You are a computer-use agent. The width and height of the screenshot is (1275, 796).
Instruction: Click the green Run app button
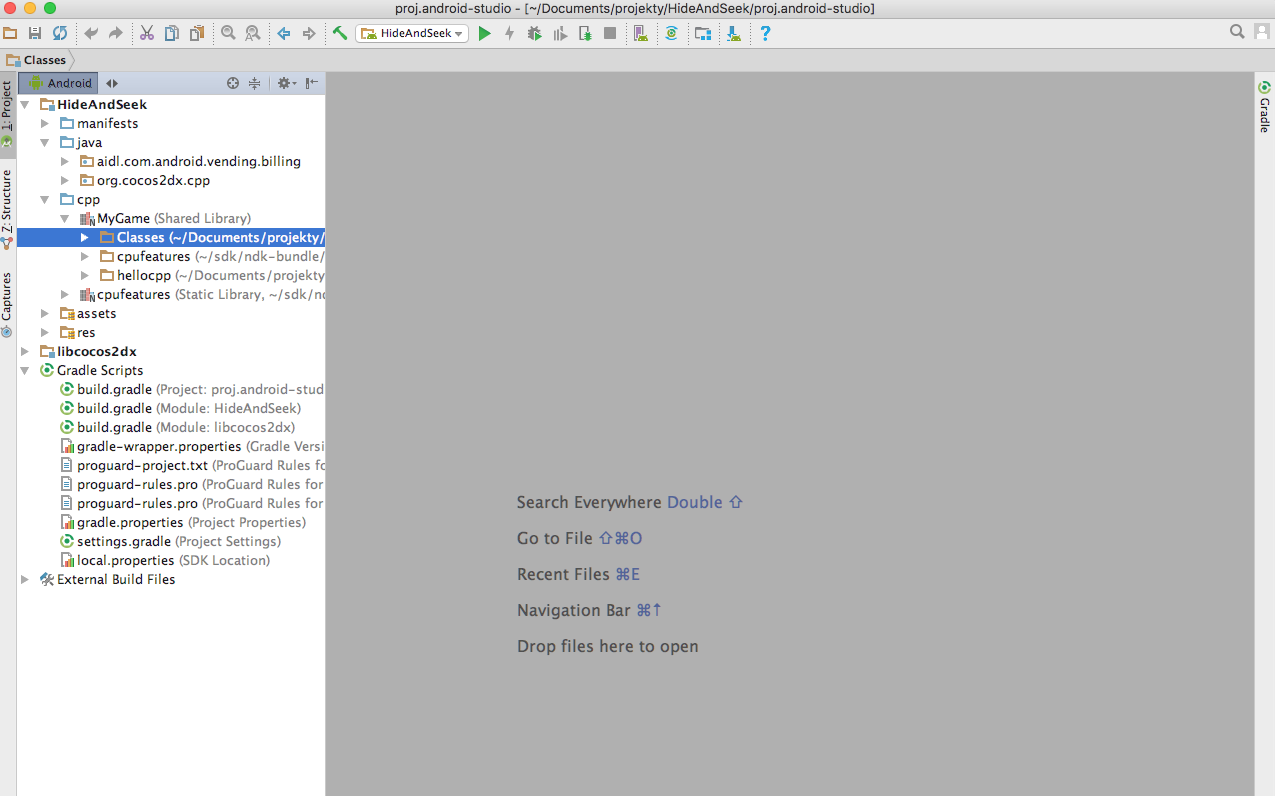pyautogui.click(x=485, y=33)
